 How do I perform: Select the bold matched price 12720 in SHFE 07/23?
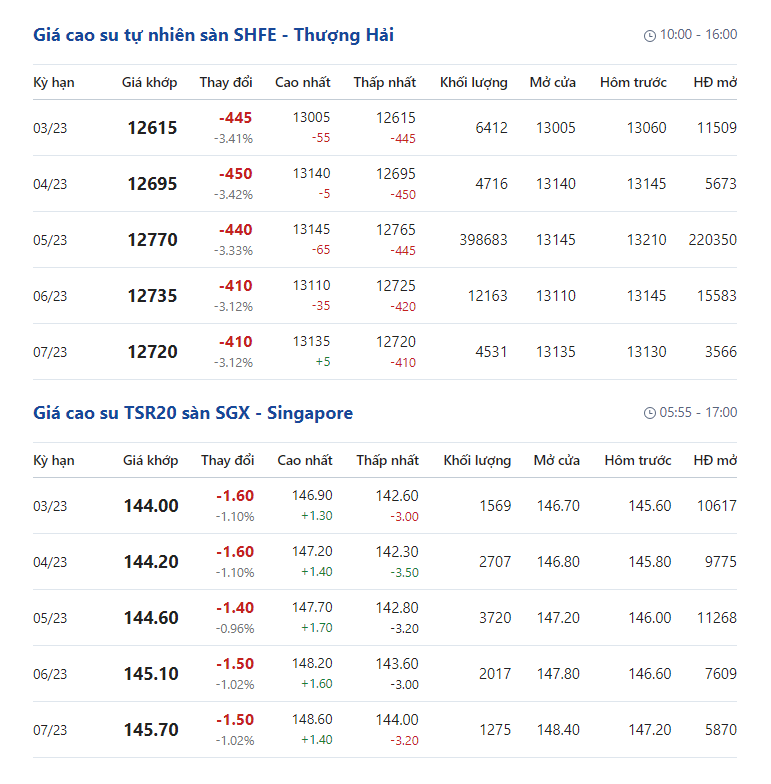point(152,352)
